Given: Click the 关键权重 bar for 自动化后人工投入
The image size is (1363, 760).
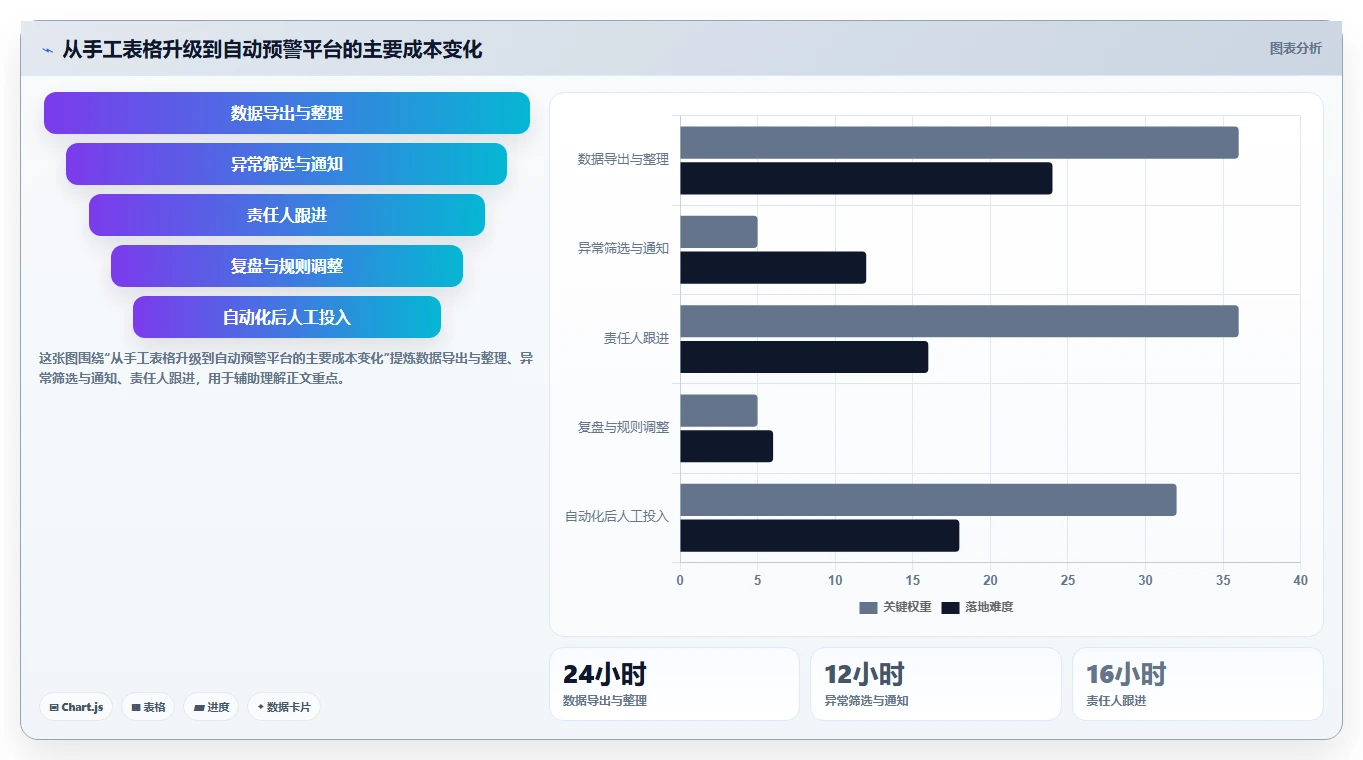Looking at the screenshot, I should [x=928, y=500].
